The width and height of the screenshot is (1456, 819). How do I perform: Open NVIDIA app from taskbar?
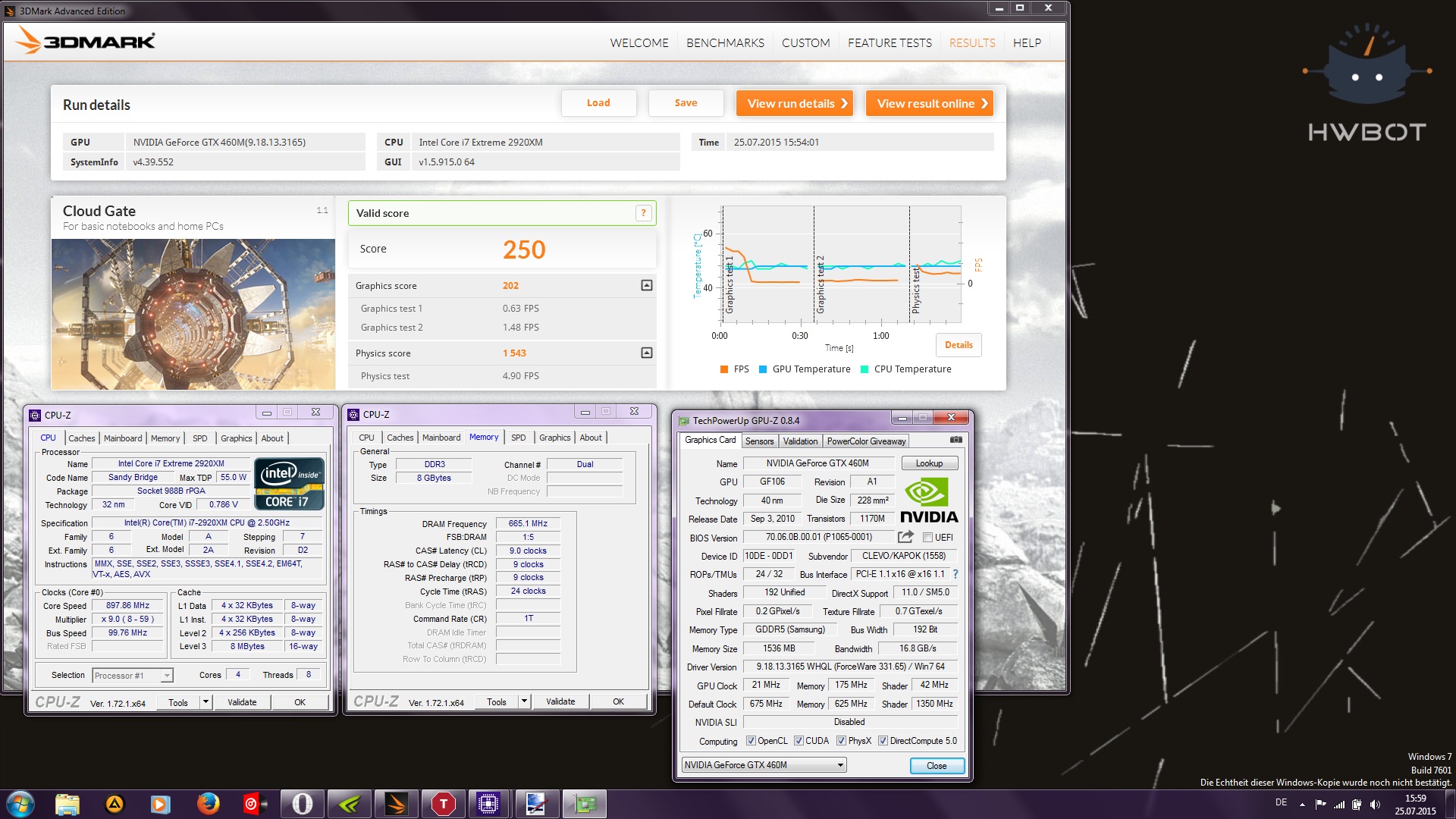pos(350,804)
